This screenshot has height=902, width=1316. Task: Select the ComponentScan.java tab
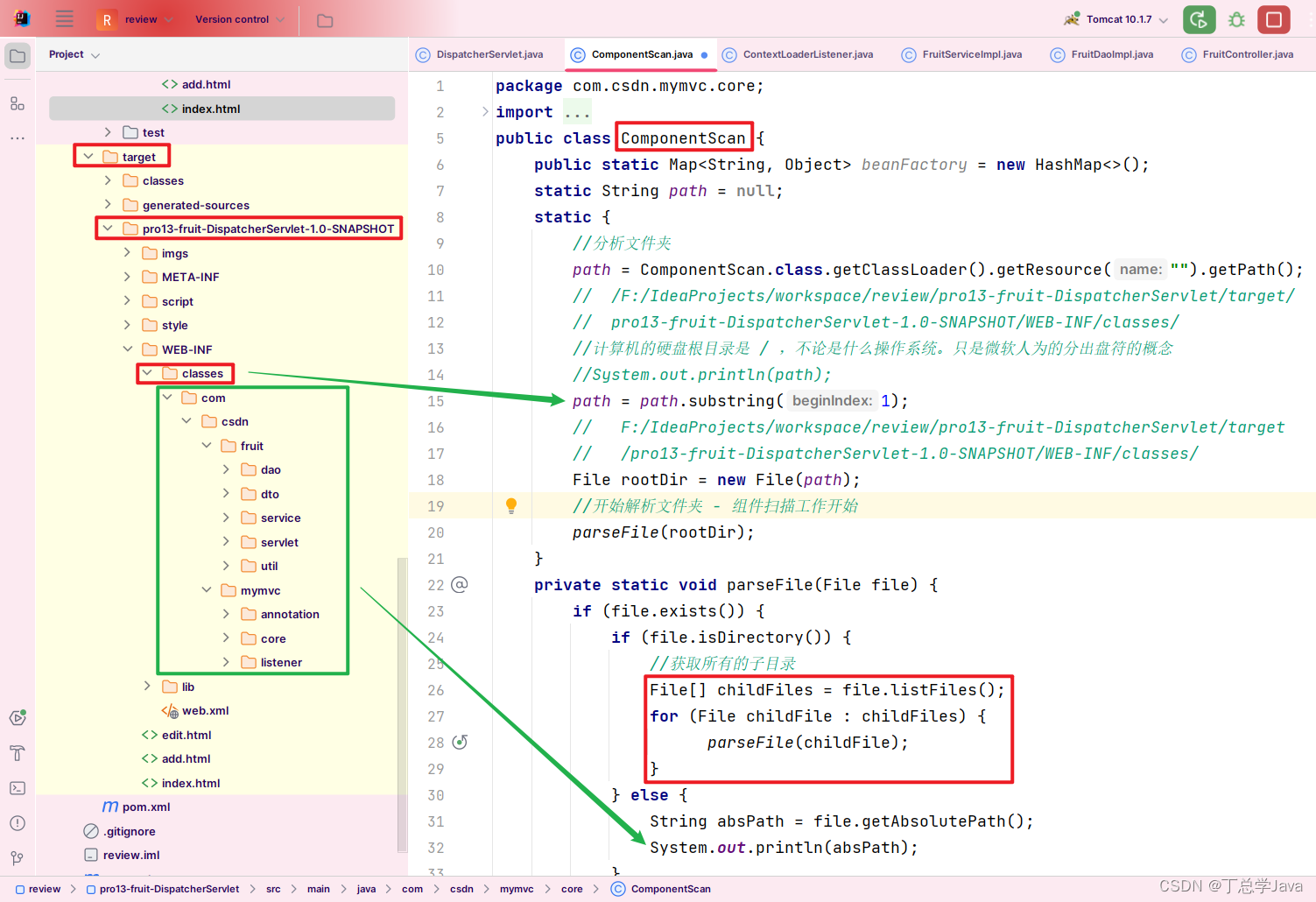[640, 54]
